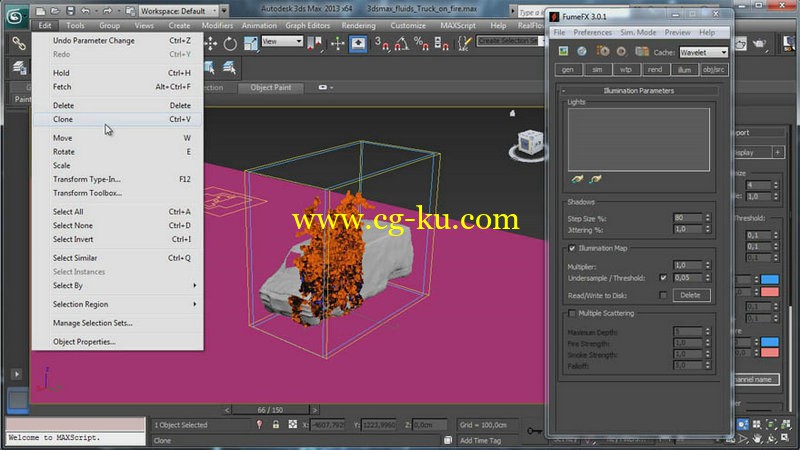Switch to the FumeFX rend tab
Image resolution: width=800 pixels, height=450 pixels.
(x=655, y=70)
